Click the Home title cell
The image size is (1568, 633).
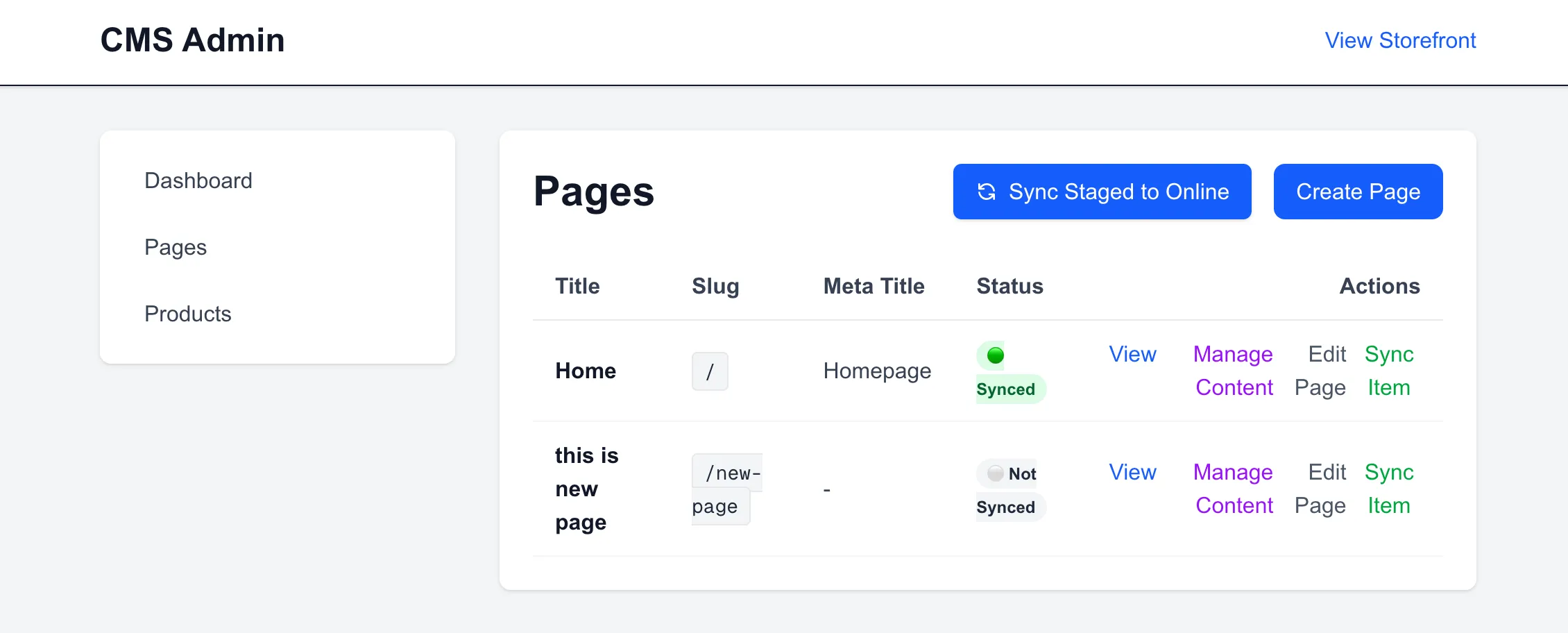(x=586, y=371)
